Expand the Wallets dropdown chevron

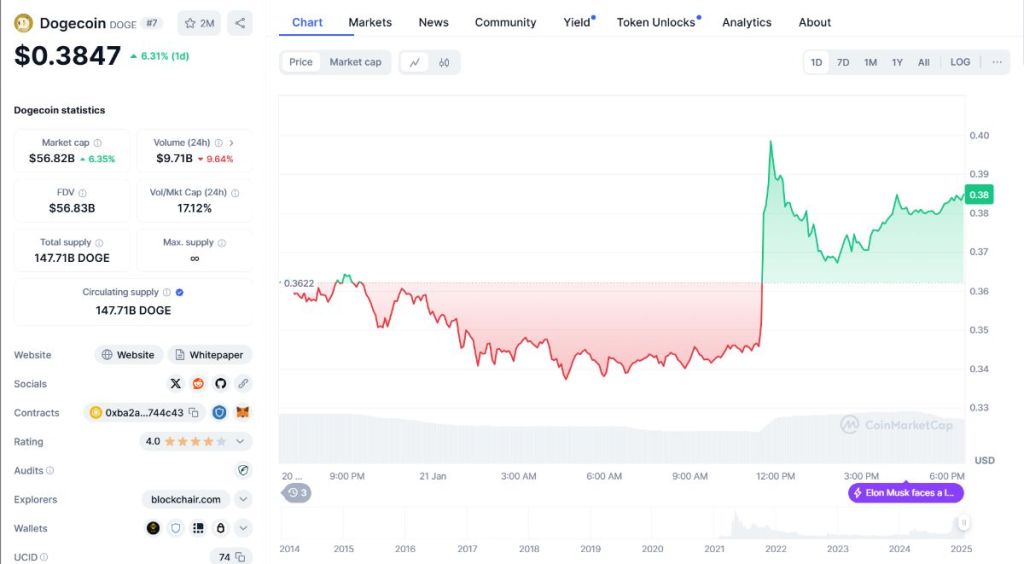click(243, 528)
